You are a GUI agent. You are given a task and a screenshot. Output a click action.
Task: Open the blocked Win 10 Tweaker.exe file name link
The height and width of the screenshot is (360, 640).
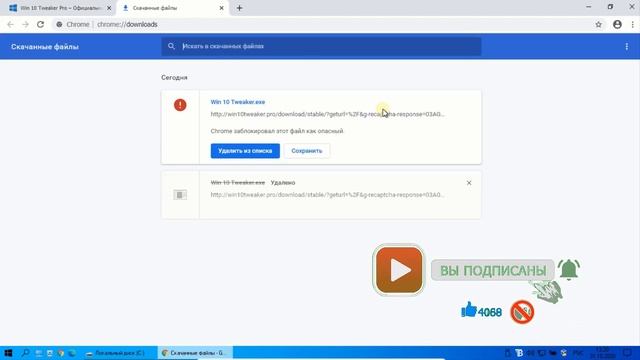(x=238, y=102)
